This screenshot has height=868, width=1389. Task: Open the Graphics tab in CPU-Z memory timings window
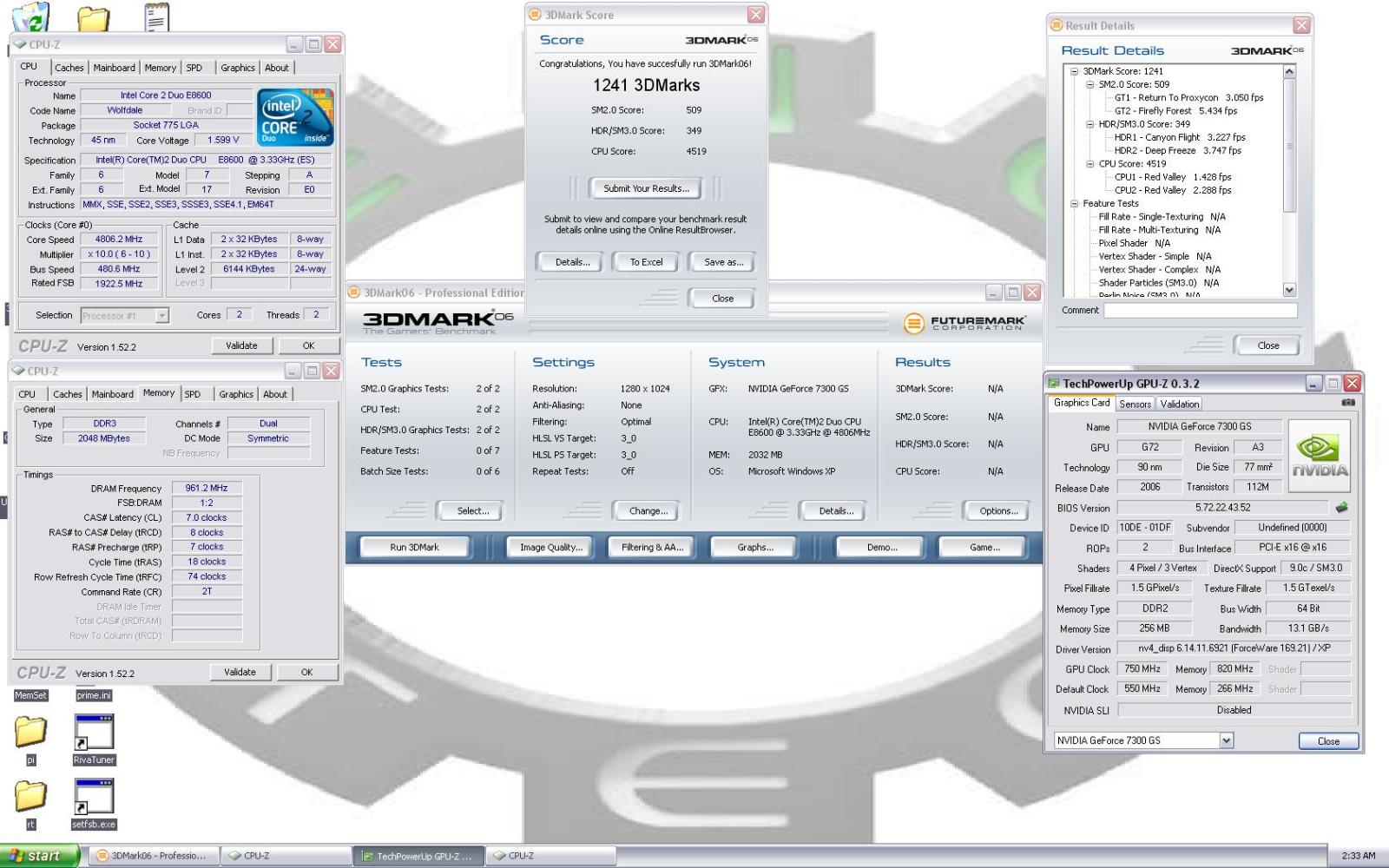pyautogui.click(x=236, y=394)
